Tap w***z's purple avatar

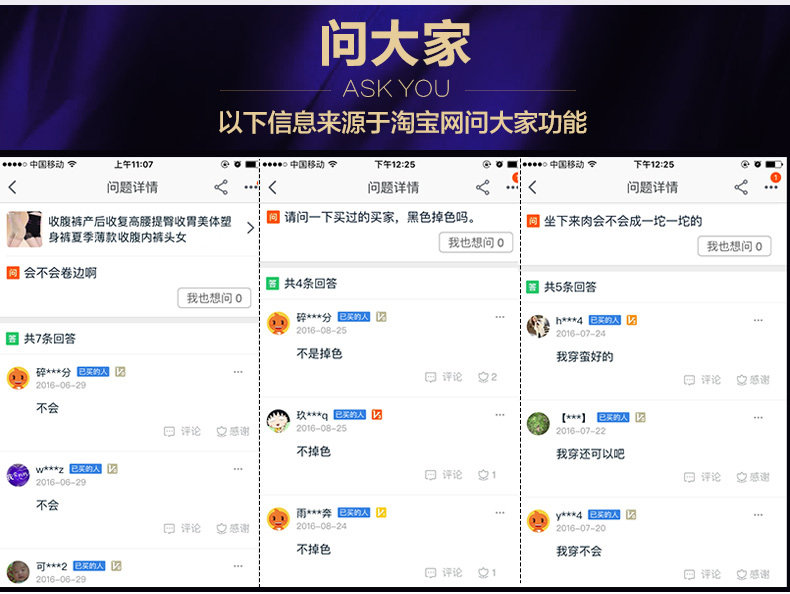18,475
